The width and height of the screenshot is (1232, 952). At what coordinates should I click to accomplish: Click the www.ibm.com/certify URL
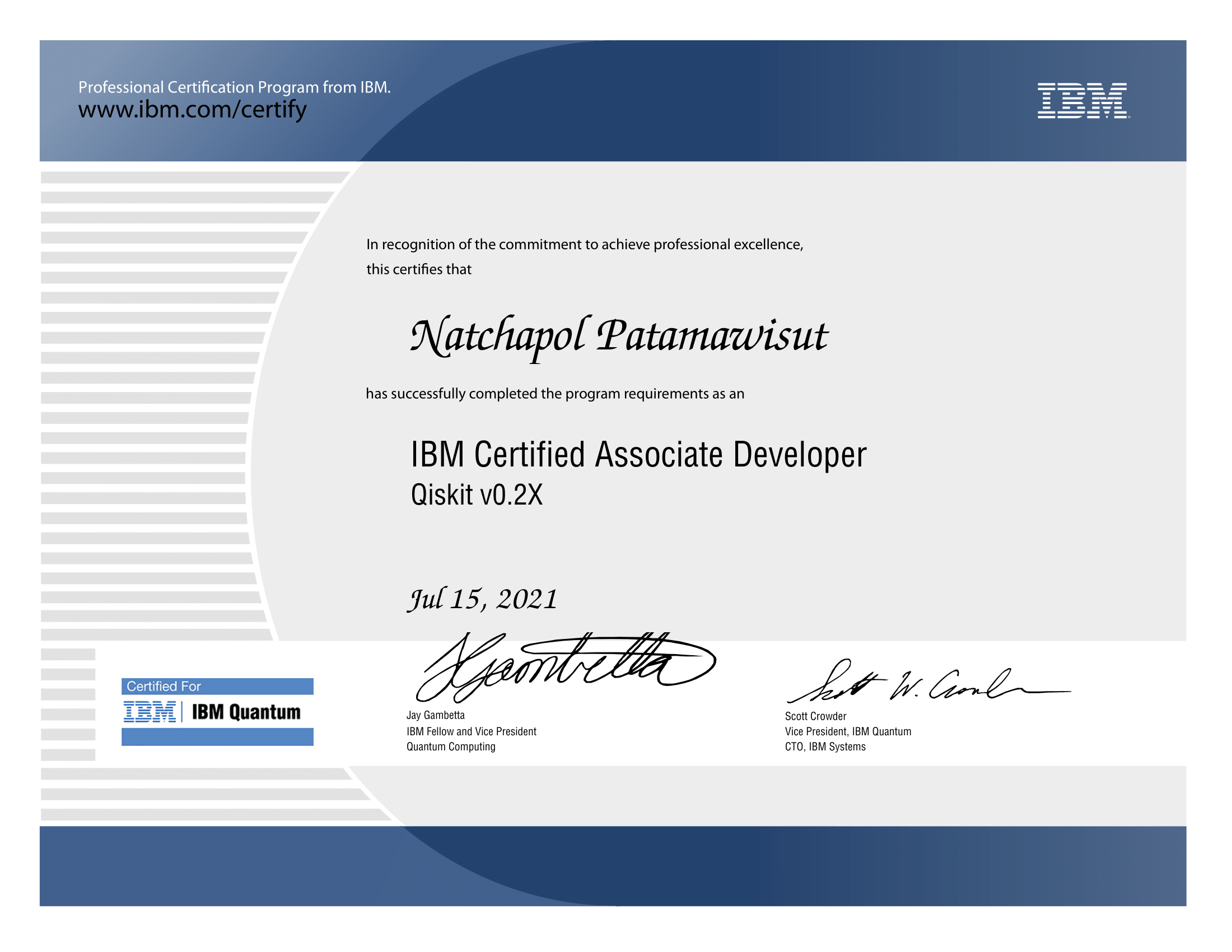[192, 109]
